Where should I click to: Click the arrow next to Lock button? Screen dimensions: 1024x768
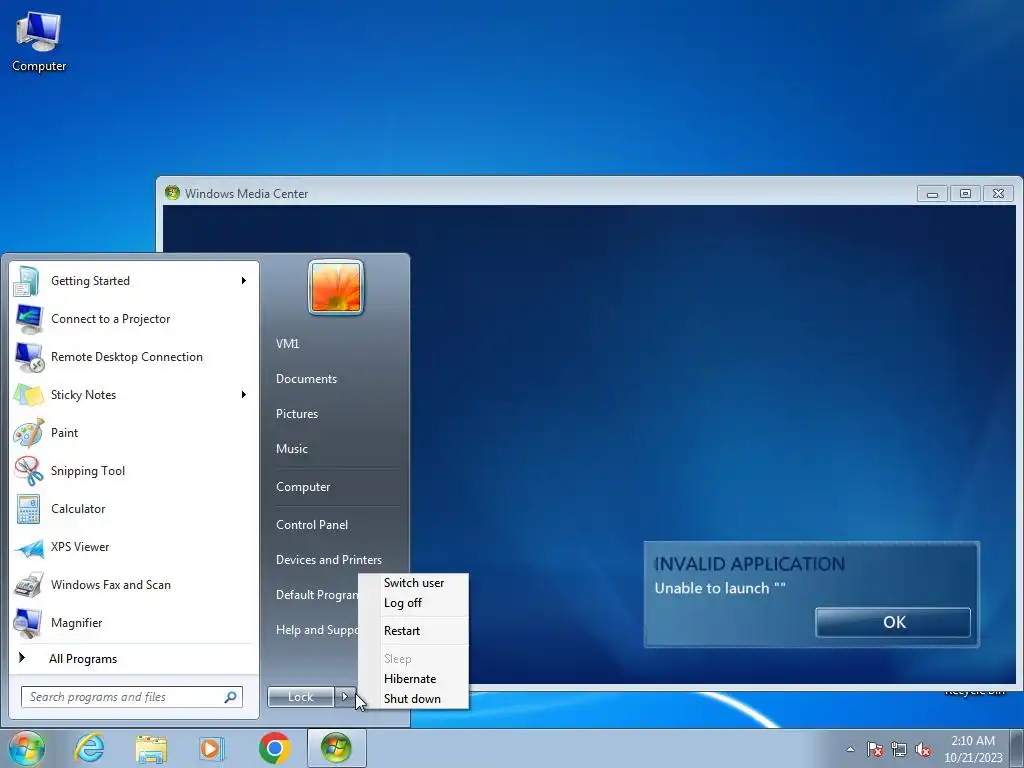[345, 697]
